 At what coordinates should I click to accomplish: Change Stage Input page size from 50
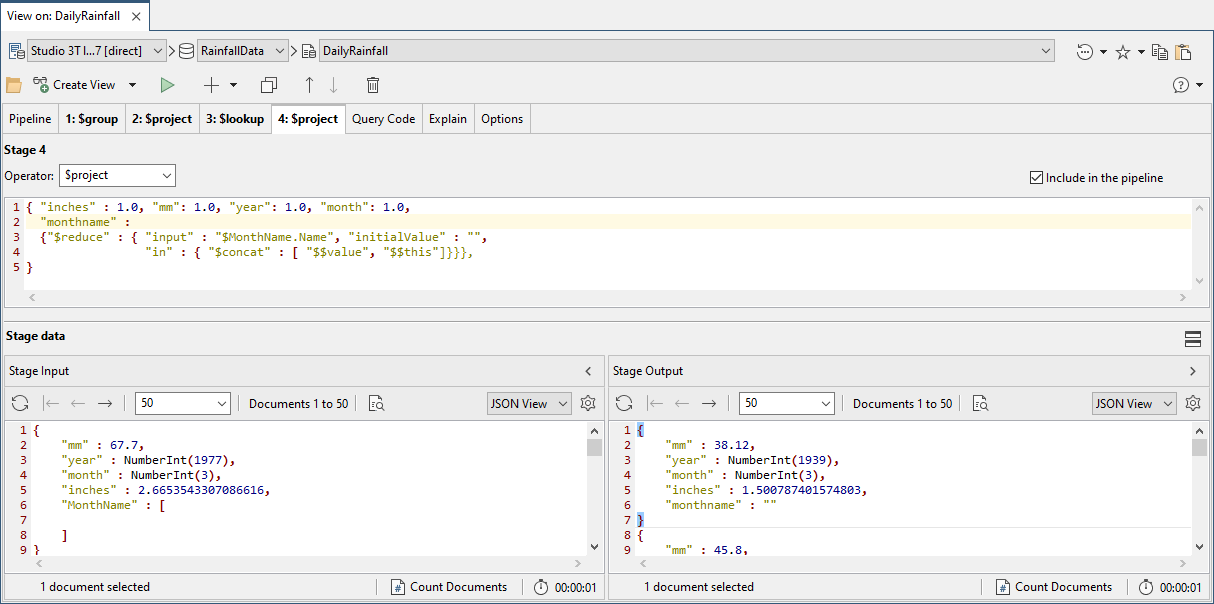(x=182, y=403)
